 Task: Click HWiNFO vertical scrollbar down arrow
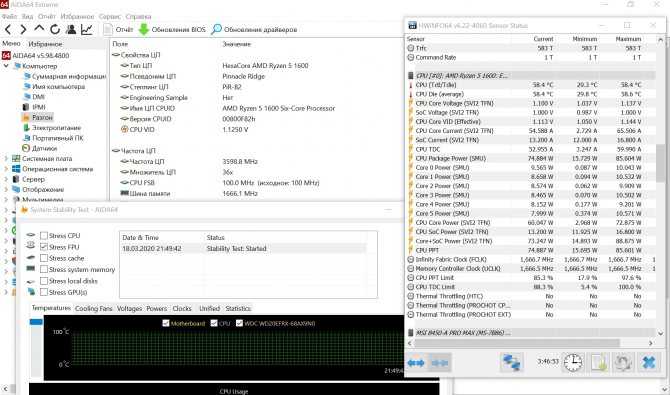point(661,333)
